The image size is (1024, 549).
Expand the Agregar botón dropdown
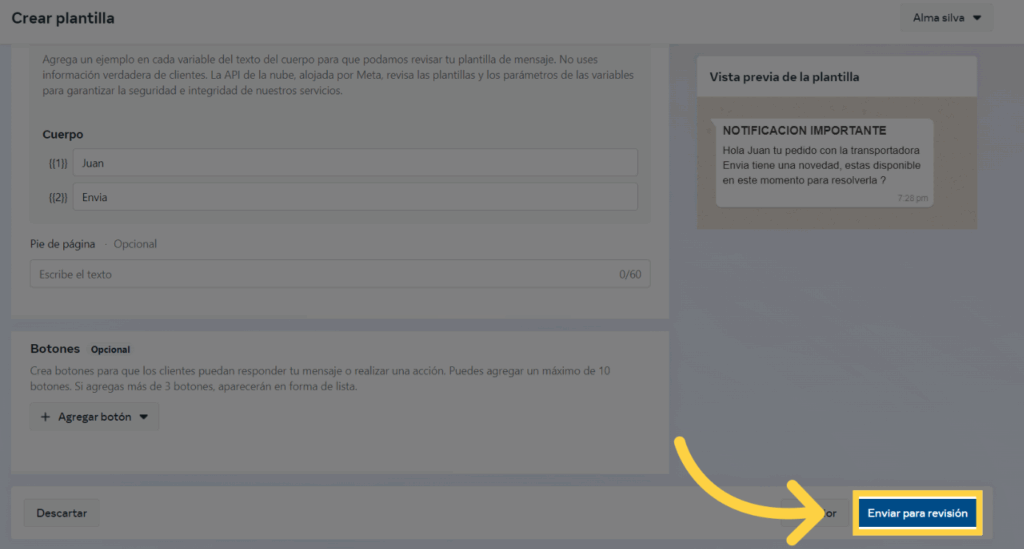95,417
